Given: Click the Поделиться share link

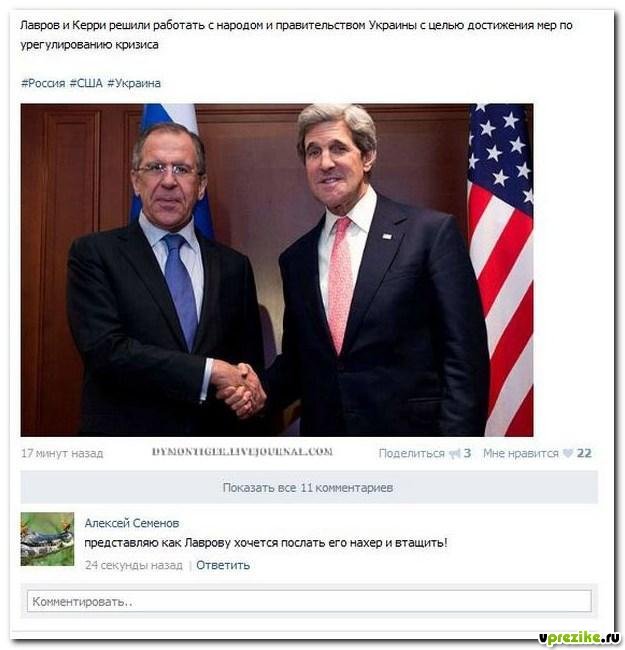Looking at the screenshot, I should point(412,454).
